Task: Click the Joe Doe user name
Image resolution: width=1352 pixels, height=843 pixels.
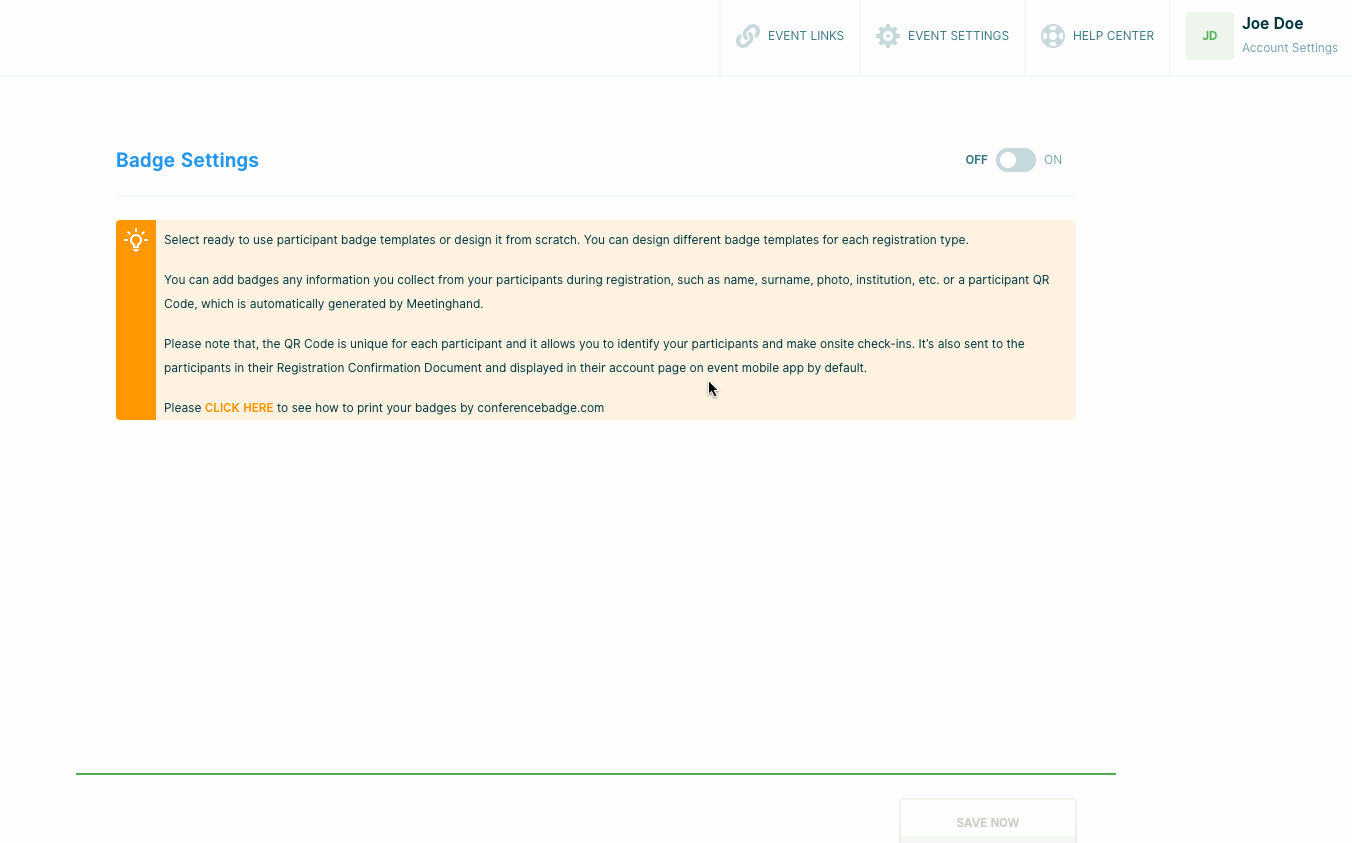Action: pos(1272,24)
